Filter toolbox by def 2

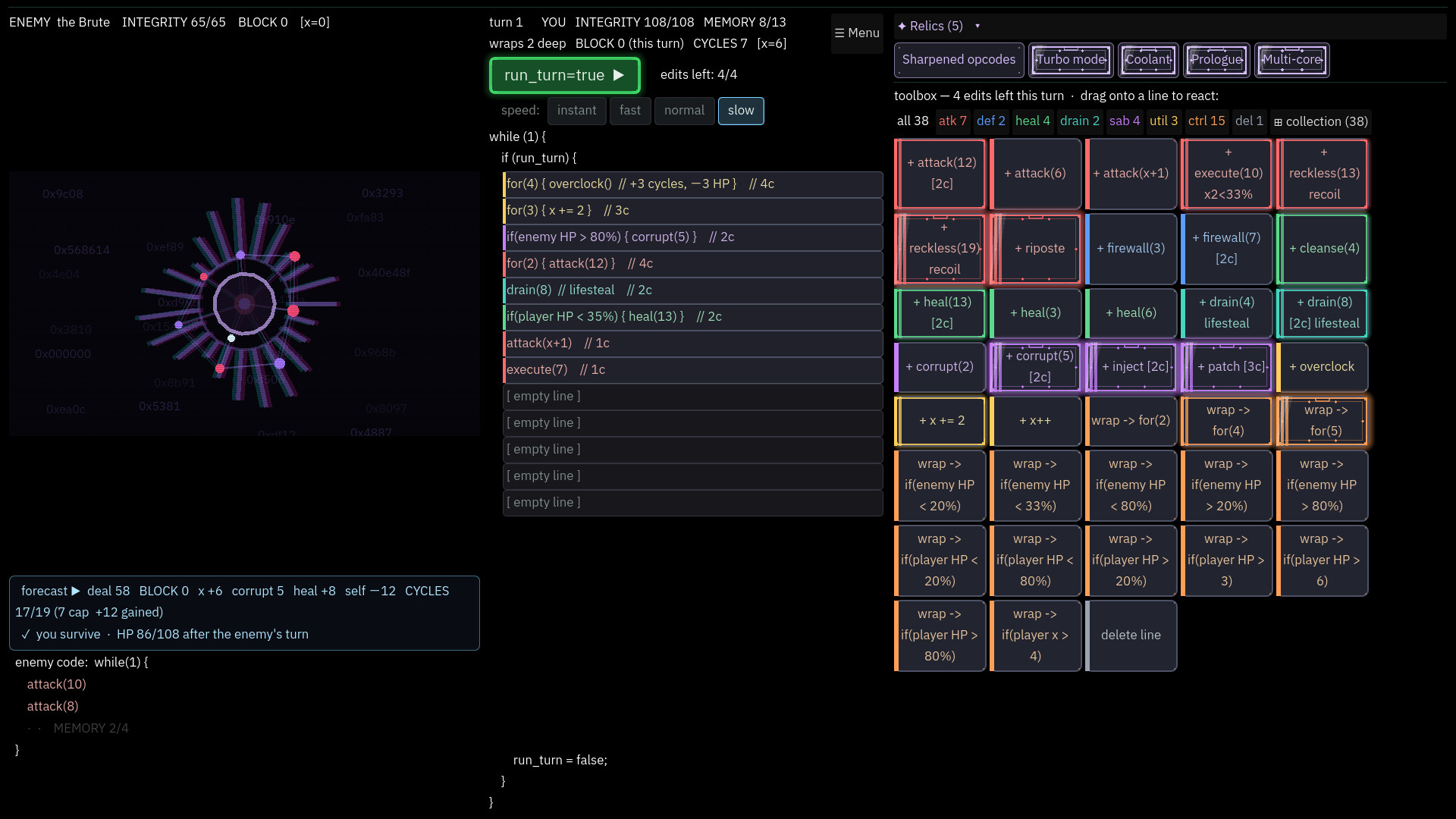(991, 121)
